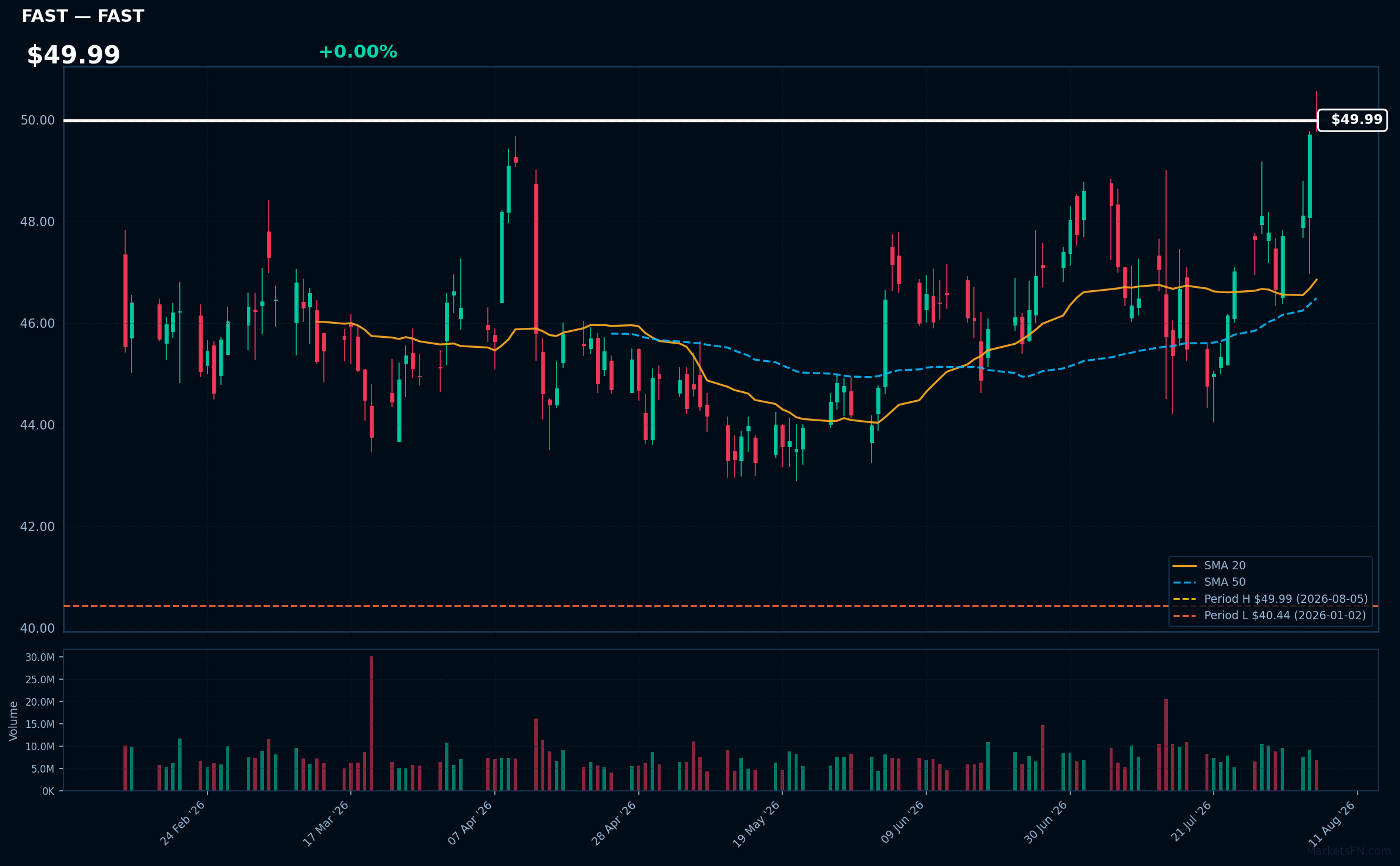1400x866 pixels.
Task: Click the 20.0M volume axis label
Action: (x=40, y=702)
